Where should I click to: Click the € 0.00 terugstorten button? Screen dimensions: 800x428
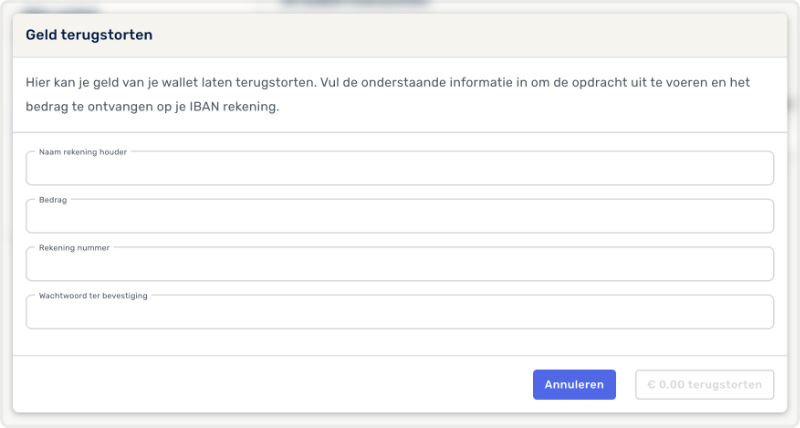click(x=704, y=384)
